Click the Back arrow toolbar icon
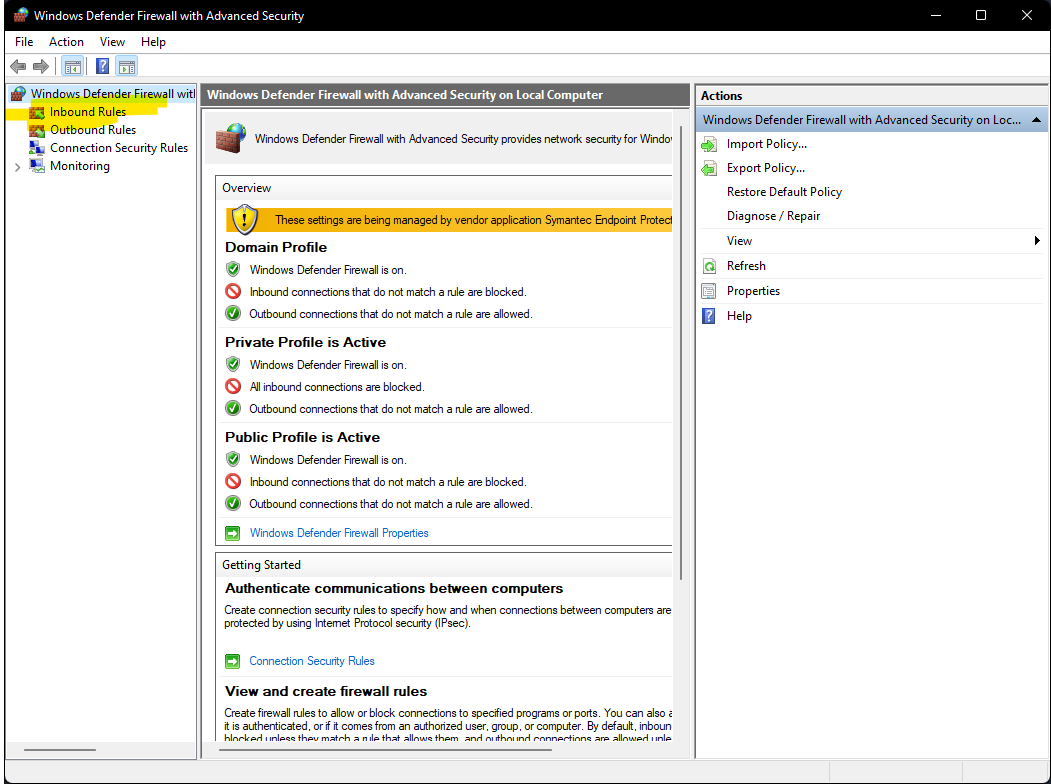This screenshot has width=1051, height=784. coord(18,66)
